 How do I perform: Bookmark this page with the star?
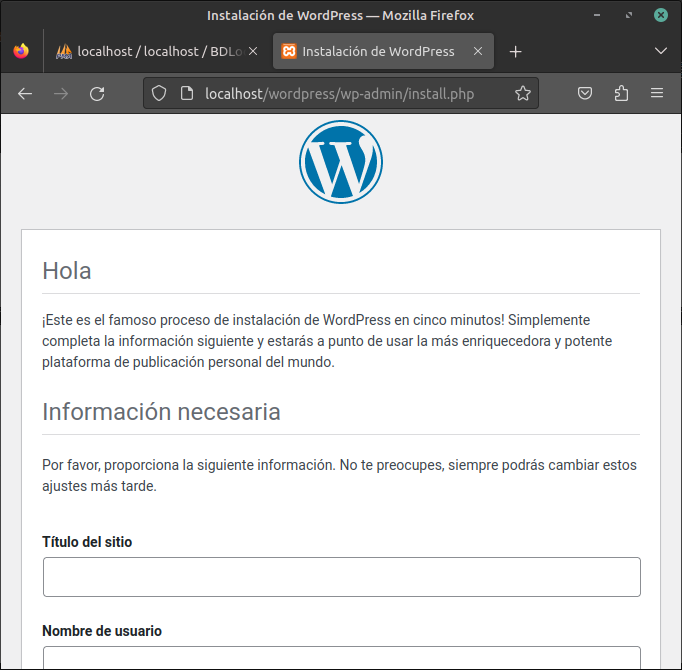pos(522,93)
